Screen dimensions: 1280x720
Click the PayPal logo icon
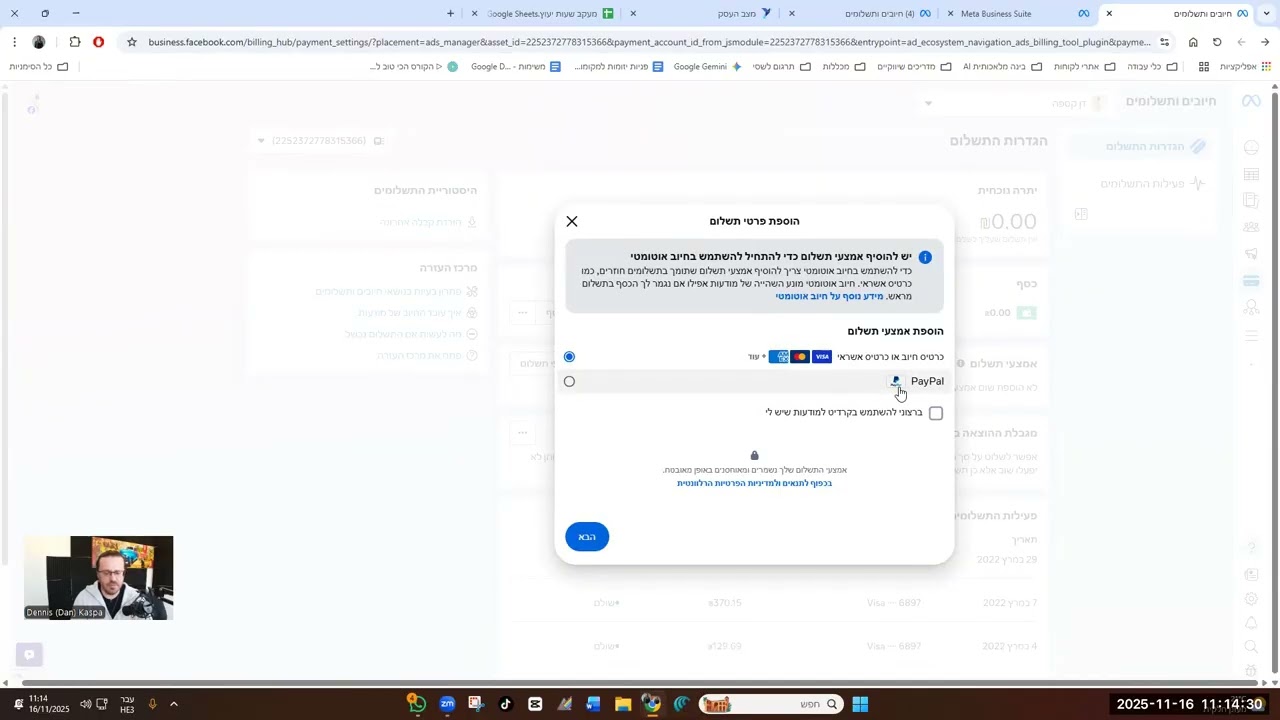coord(896,381)
